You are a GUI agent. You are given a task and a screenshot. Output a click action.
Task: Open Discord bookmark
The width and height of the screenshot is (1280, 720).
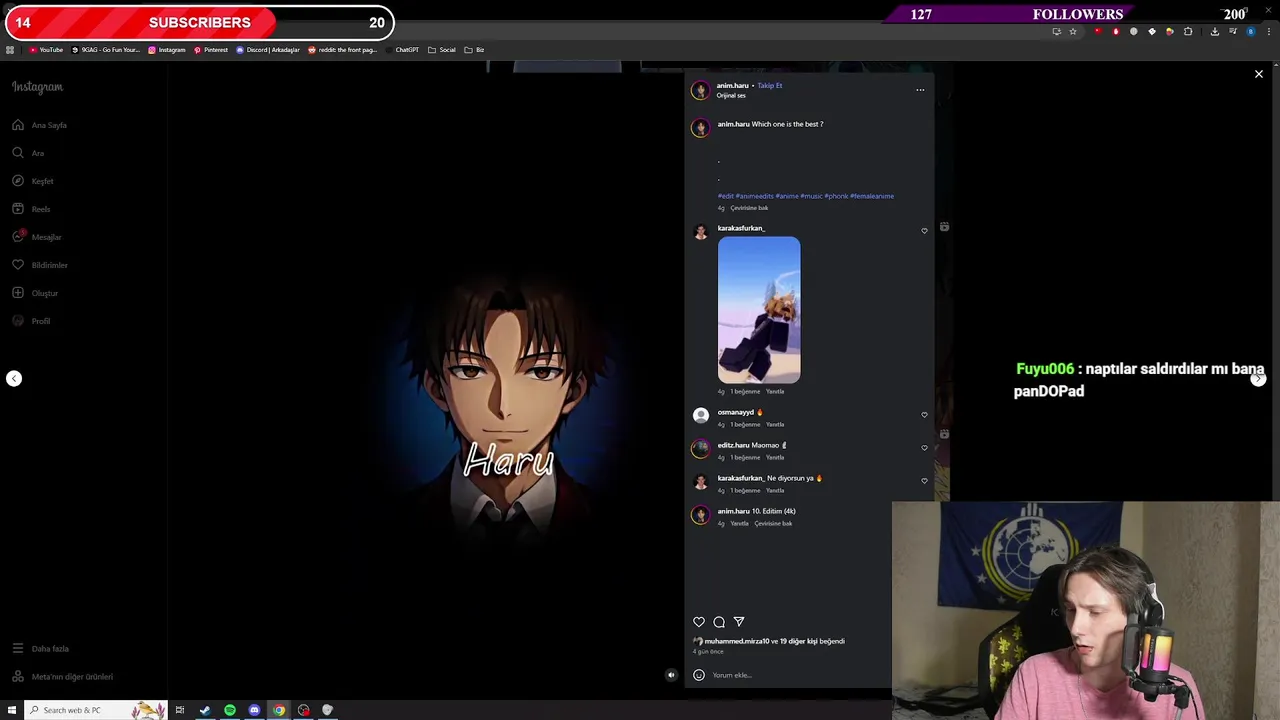(x=267, y=50)
